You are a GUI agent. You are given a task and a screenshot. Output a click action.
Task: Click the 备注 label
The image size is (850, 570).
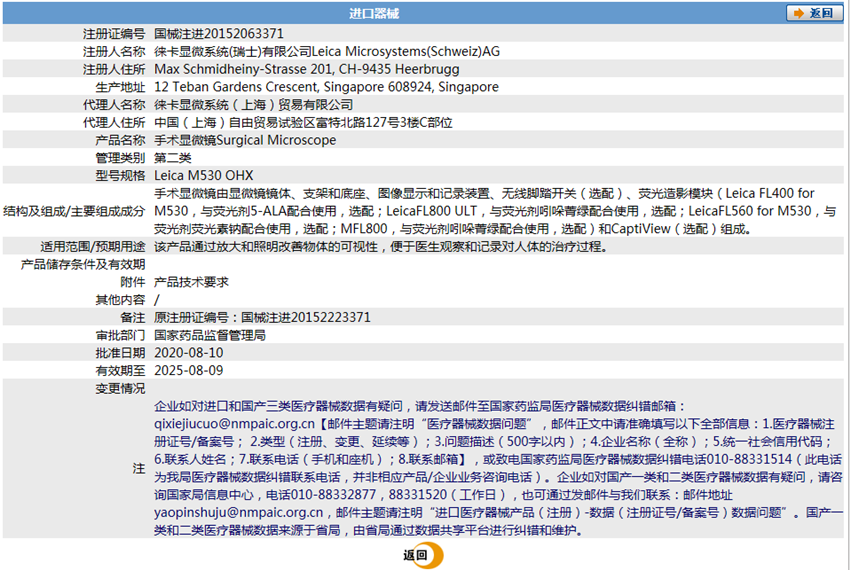(133, 317)
